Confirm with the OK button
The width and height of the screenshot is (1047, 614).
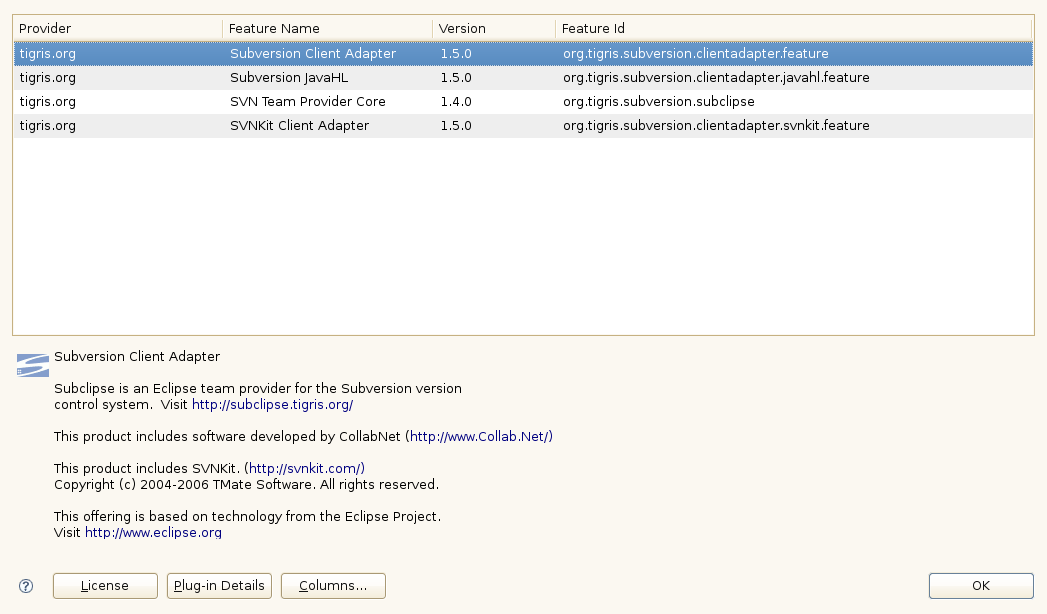pos(981,586)
